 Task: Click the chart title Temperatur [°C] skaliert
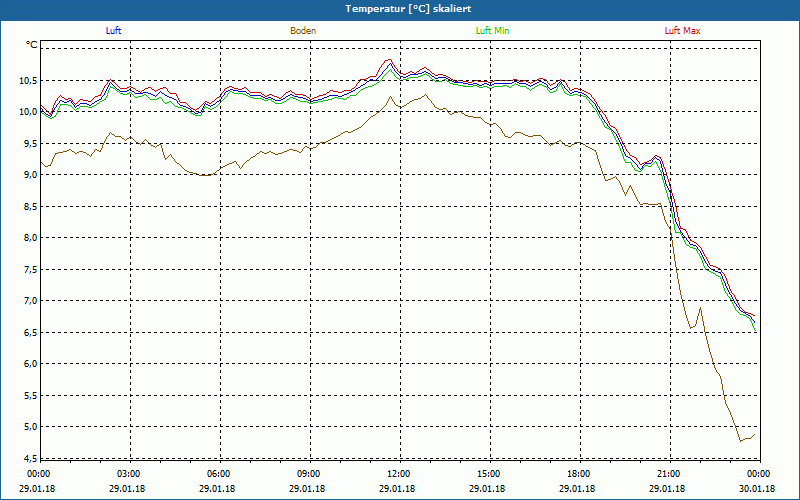coord(408,9)
